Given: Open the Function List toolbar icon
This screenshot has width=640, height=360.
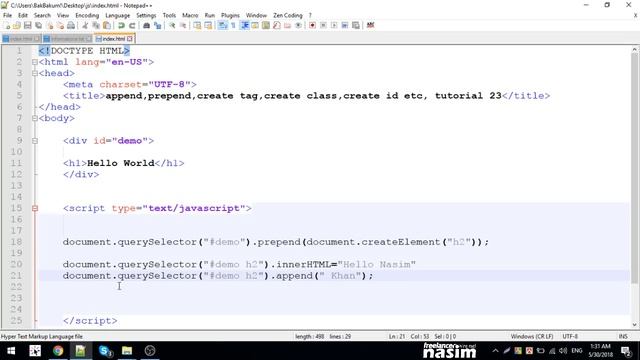Looking at the screenshot, I should [x=277, y=25].
